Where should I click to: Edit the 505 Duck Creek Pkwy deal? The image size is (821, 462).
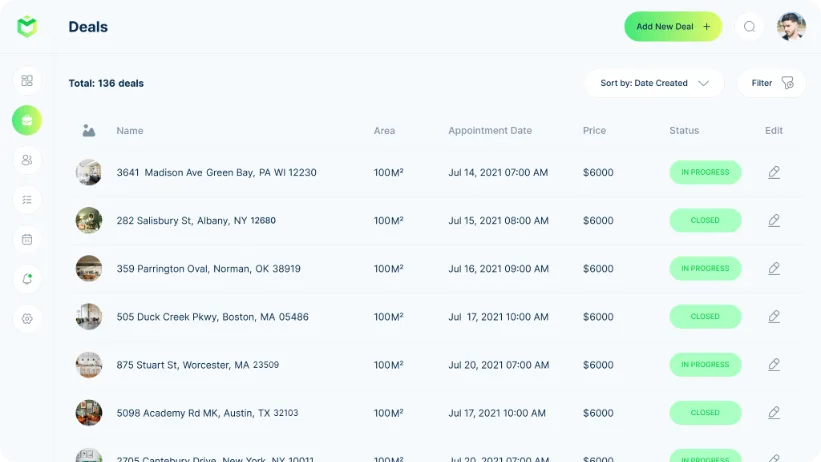coord(774,317)
